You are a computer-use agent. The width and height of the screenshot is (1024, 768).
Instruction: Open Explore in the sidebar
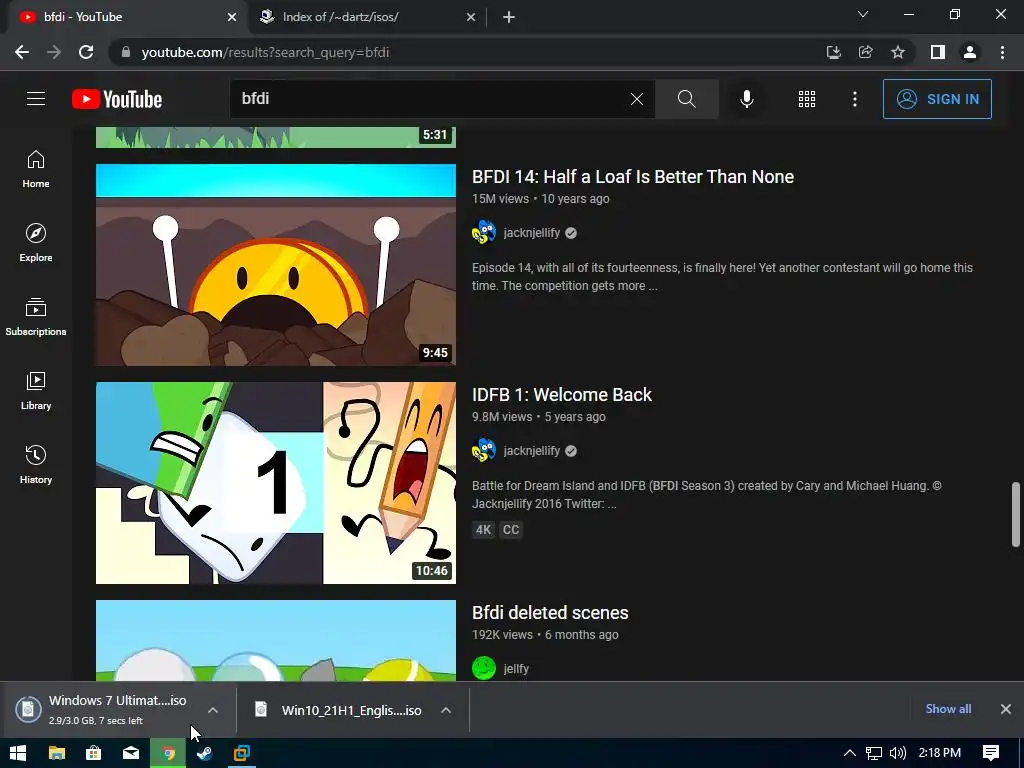pos(36,243)
